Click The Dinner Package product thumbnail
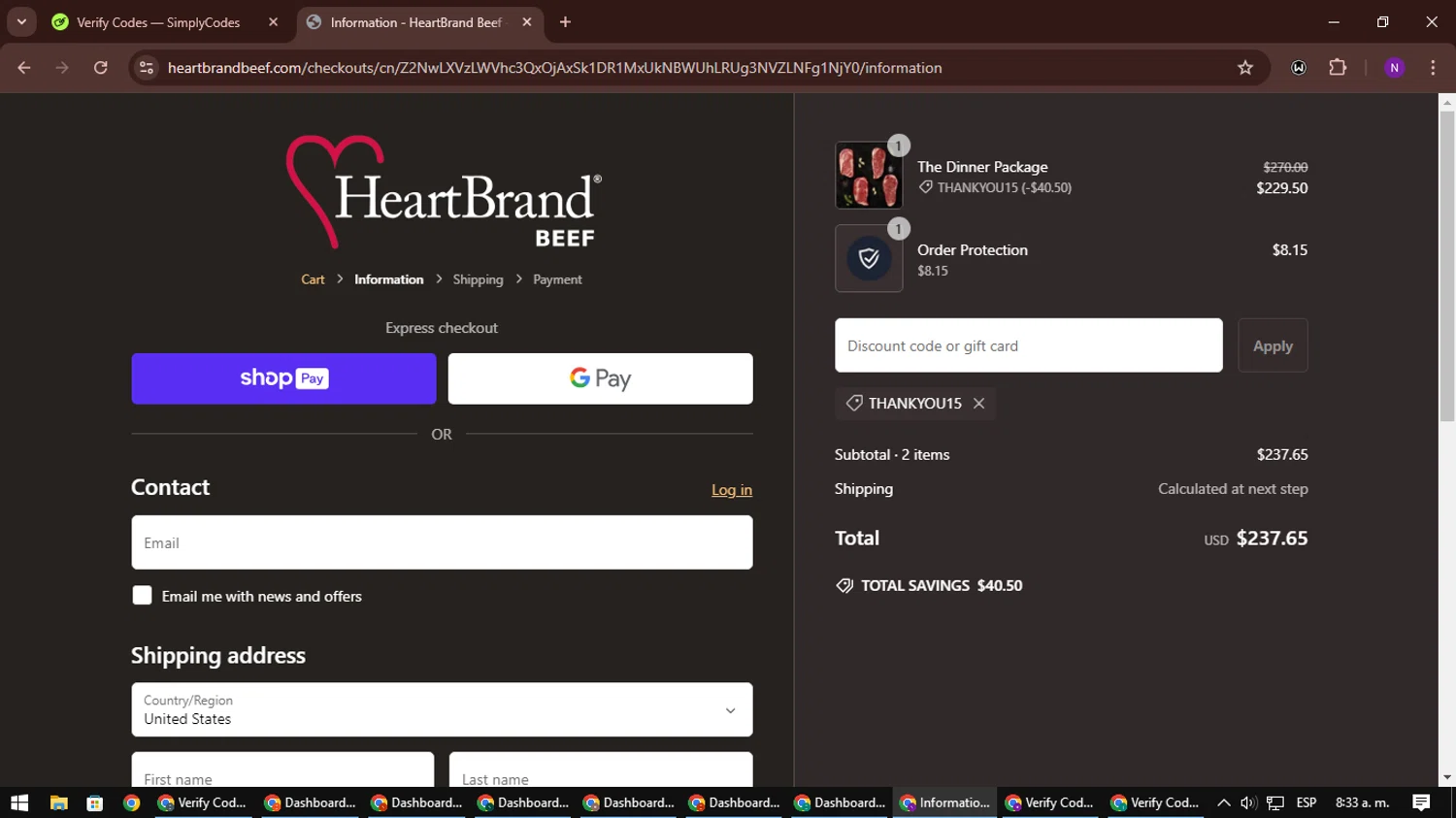The width and height of the screenshot is (1456, 818). pyautogui.click(x=869, y=176)
